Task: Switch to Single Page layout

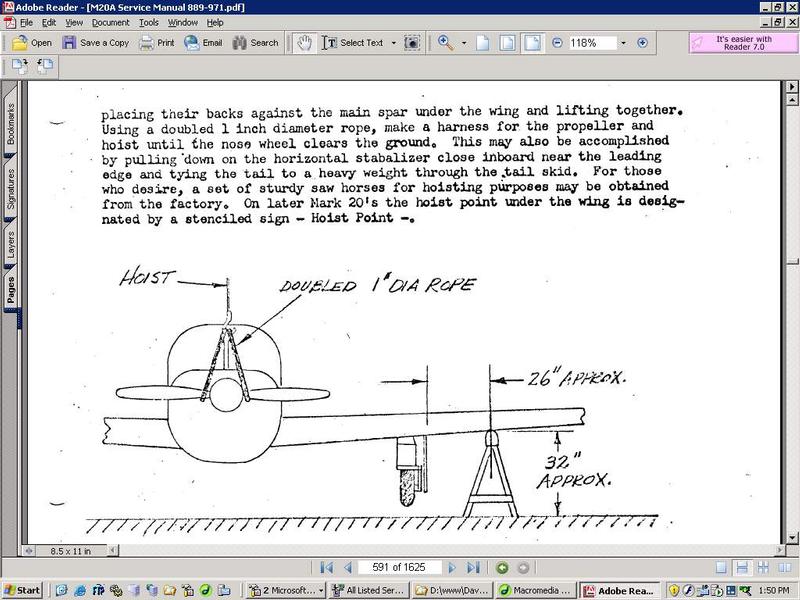Action: point(721,567)
